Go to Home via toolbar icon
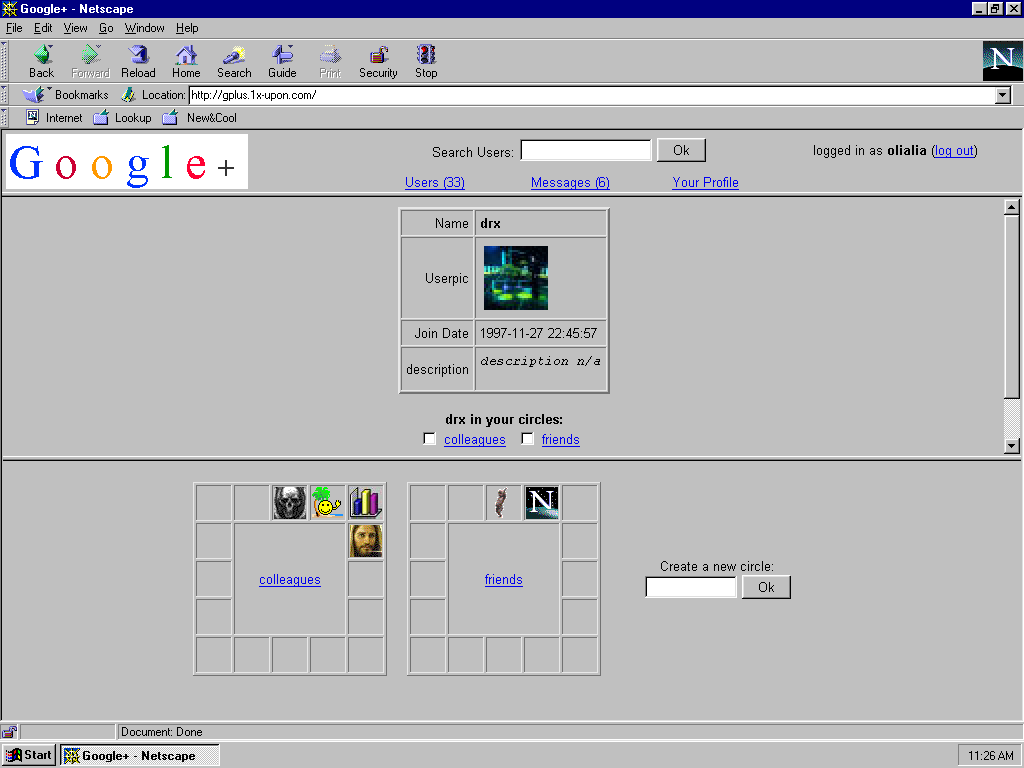Viewport: 1024px width, 768px height. 186,61
